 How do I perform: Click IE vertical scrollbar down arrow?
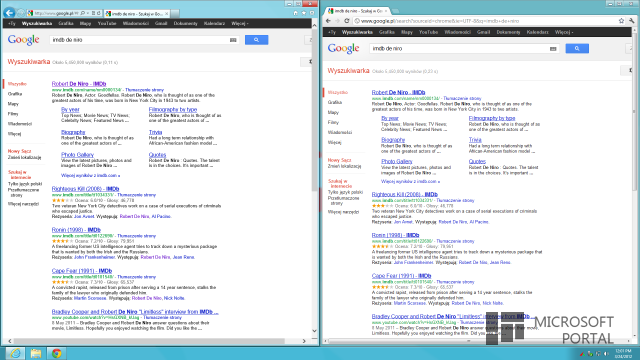314,331
